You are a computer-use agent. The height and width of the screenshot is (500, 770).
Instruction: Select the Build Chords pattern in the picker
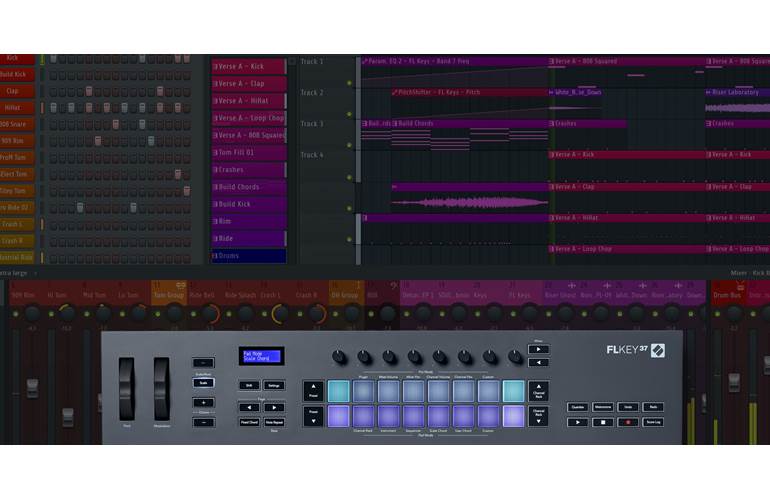click(x=248, y=187)
